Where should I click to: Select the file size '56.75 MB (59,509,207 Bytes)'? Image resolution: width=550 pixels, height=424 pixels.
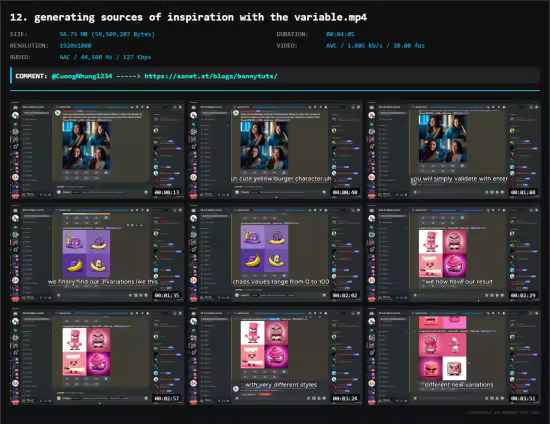click(107, 34)
